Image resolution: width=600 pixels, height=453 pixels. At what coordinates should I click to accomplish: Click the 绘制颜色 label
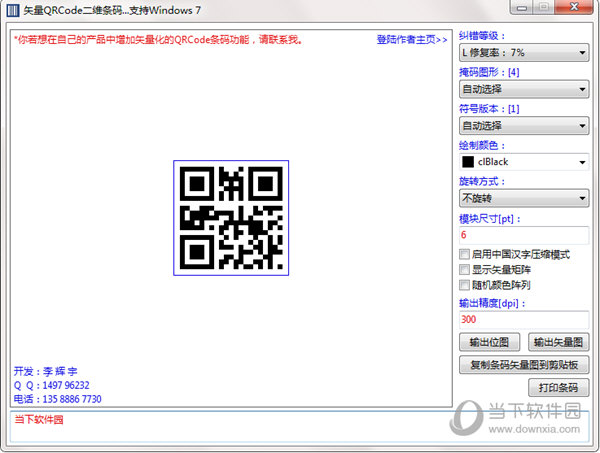[482, 145]
